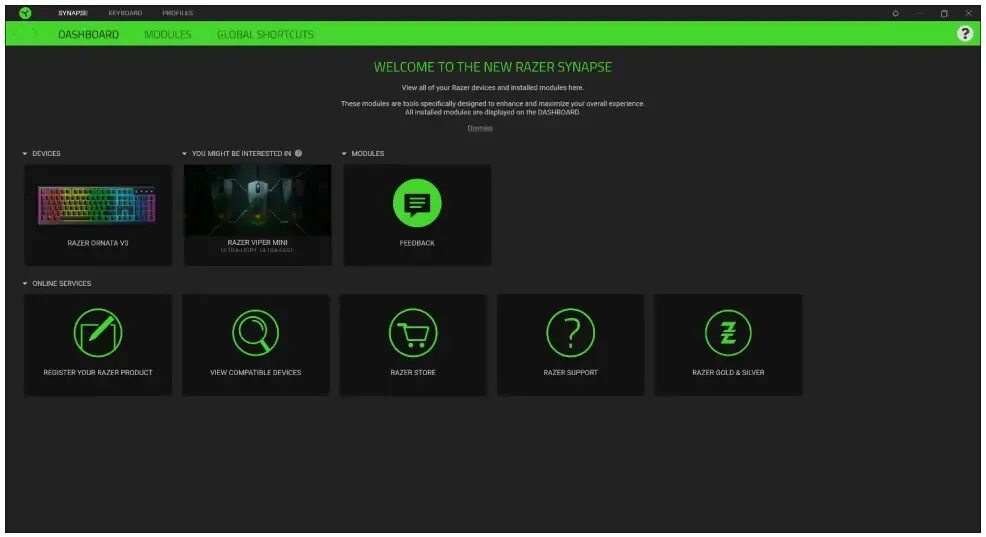Click the back navigation arrow
The height and width of the screenshot is (537, 986).
click(x=17, y=34)
